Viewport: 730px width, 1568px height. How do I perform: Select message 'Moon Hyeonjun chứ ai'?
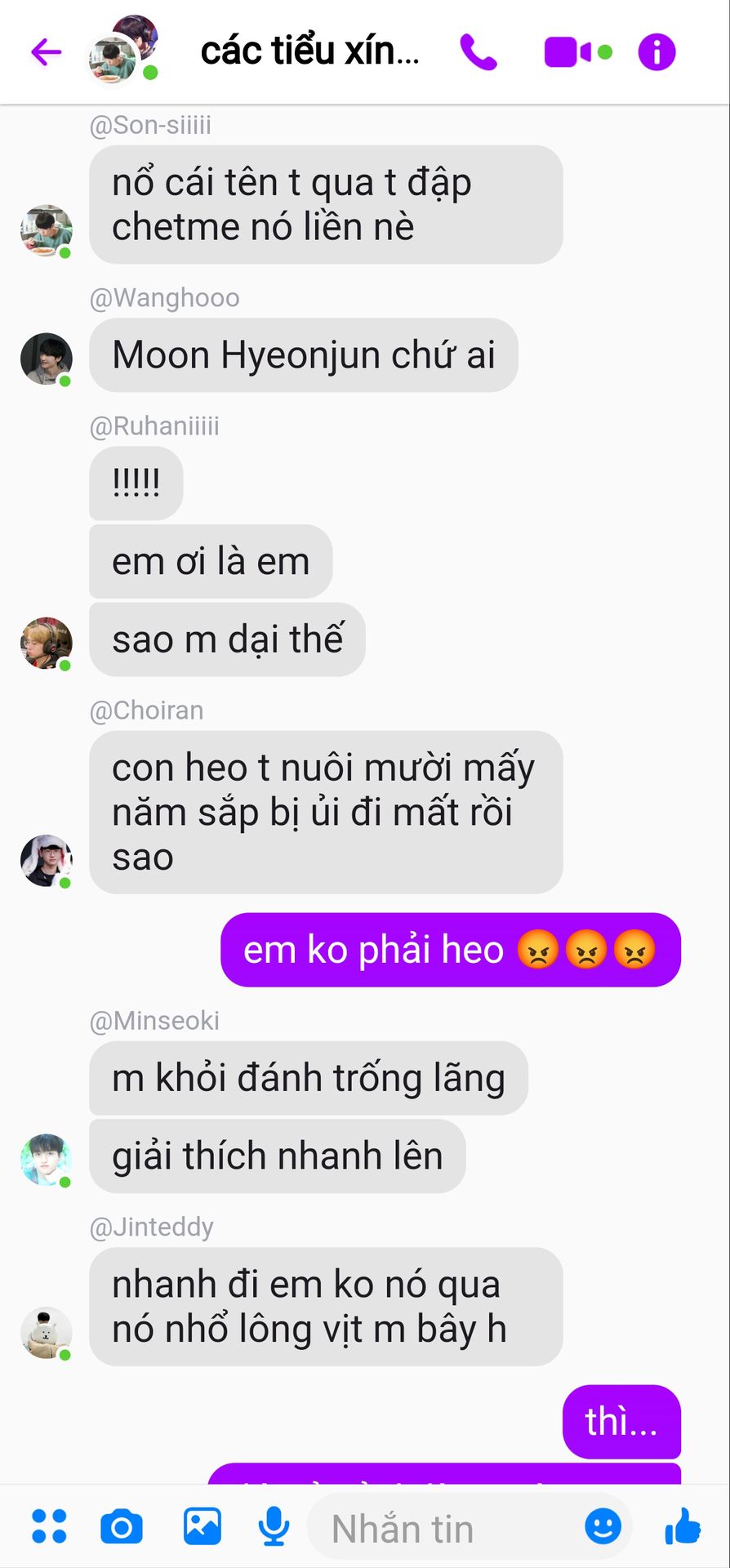304,355
